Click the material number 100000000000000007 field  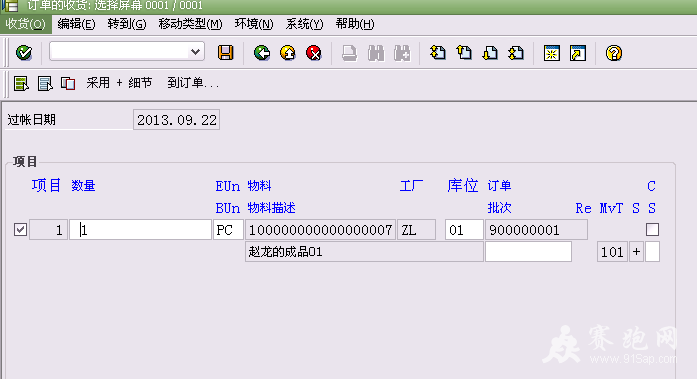320,230
